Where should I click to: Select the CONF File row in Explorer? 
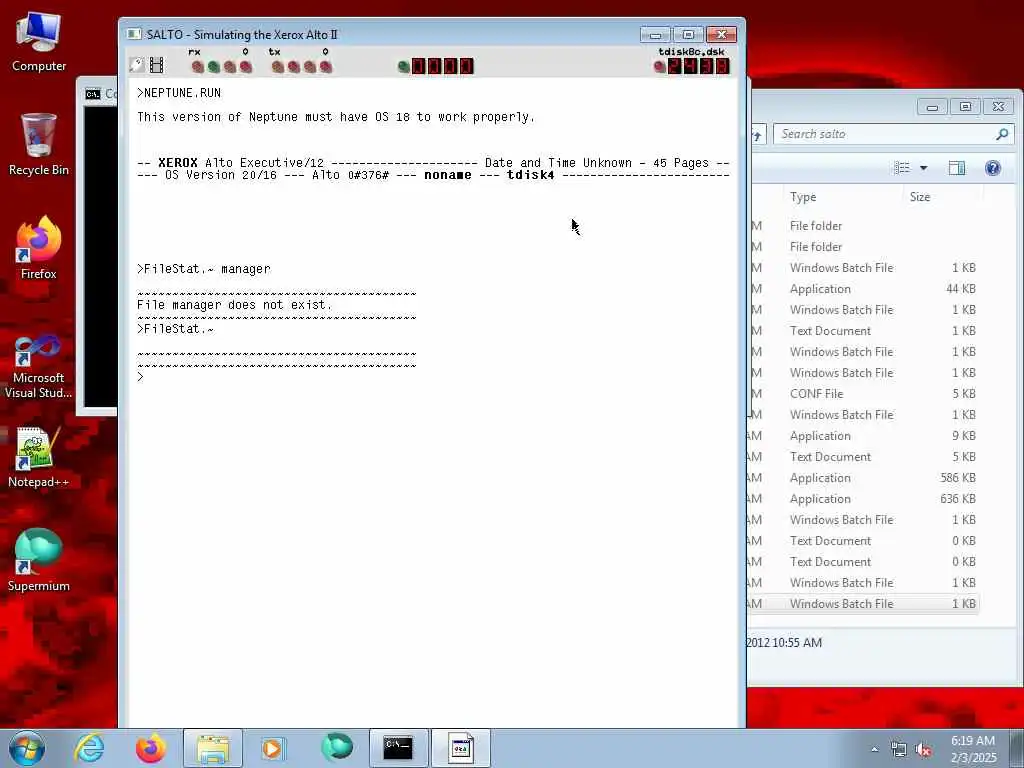(863, 394)
